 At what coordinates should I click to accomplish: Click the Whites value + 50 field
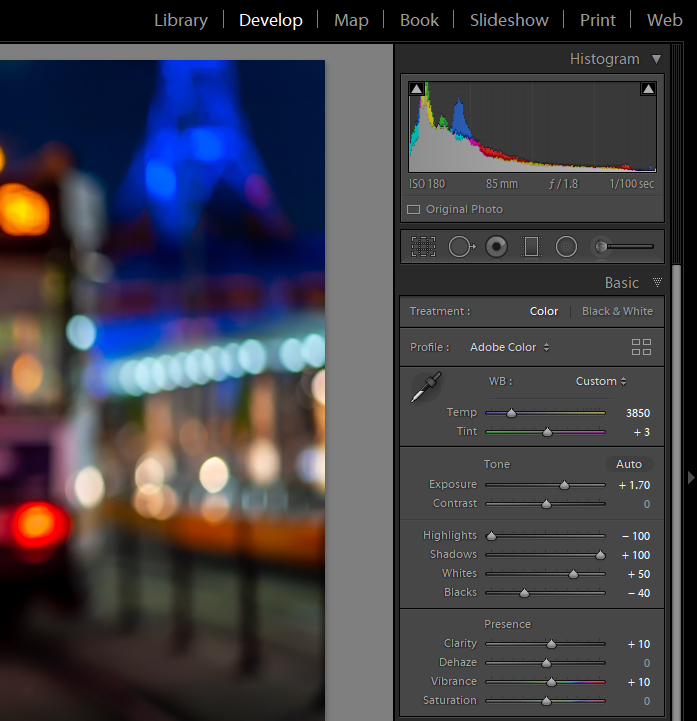[639, 574]
